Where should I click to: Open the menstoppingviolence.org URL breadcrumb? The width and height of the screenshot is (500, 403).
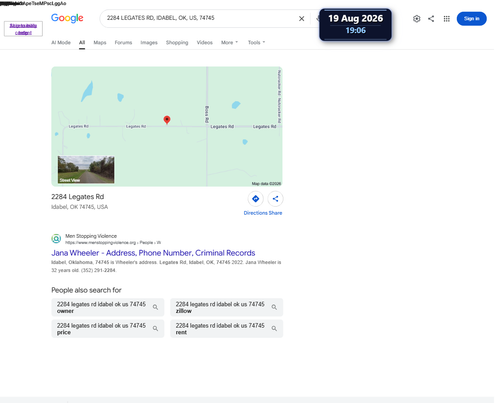pyautogui.click(x=113, y=243)
